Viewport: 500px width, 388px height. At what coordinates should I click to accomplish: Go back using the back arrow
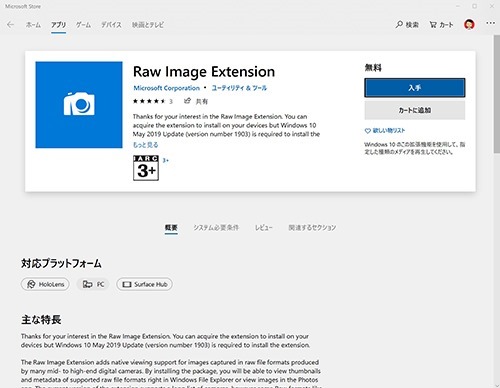point(10,25)
